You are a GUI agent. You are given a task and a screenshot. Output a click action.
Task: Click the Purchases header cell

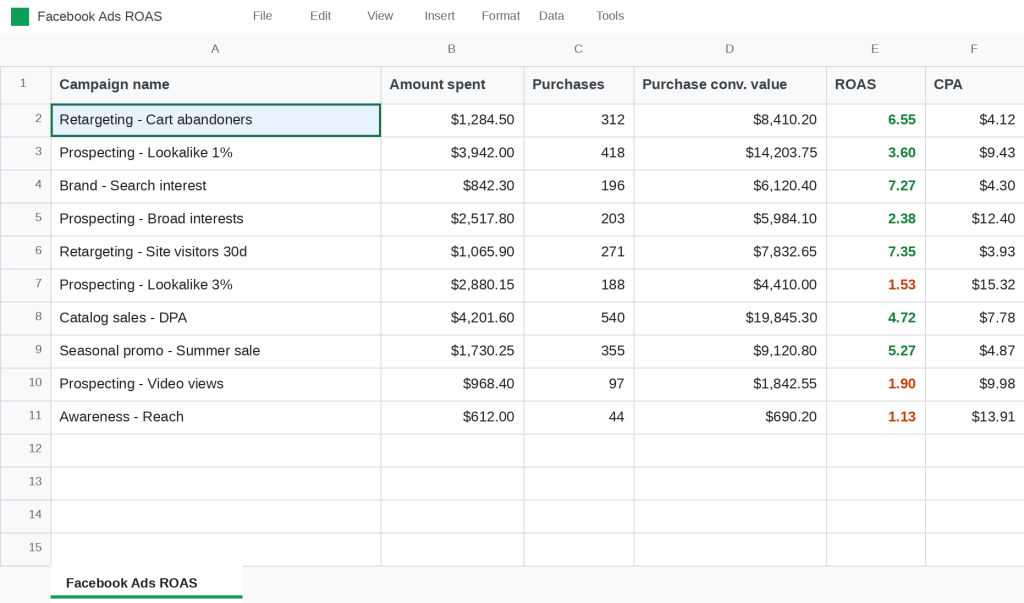(x=579, y=85)
